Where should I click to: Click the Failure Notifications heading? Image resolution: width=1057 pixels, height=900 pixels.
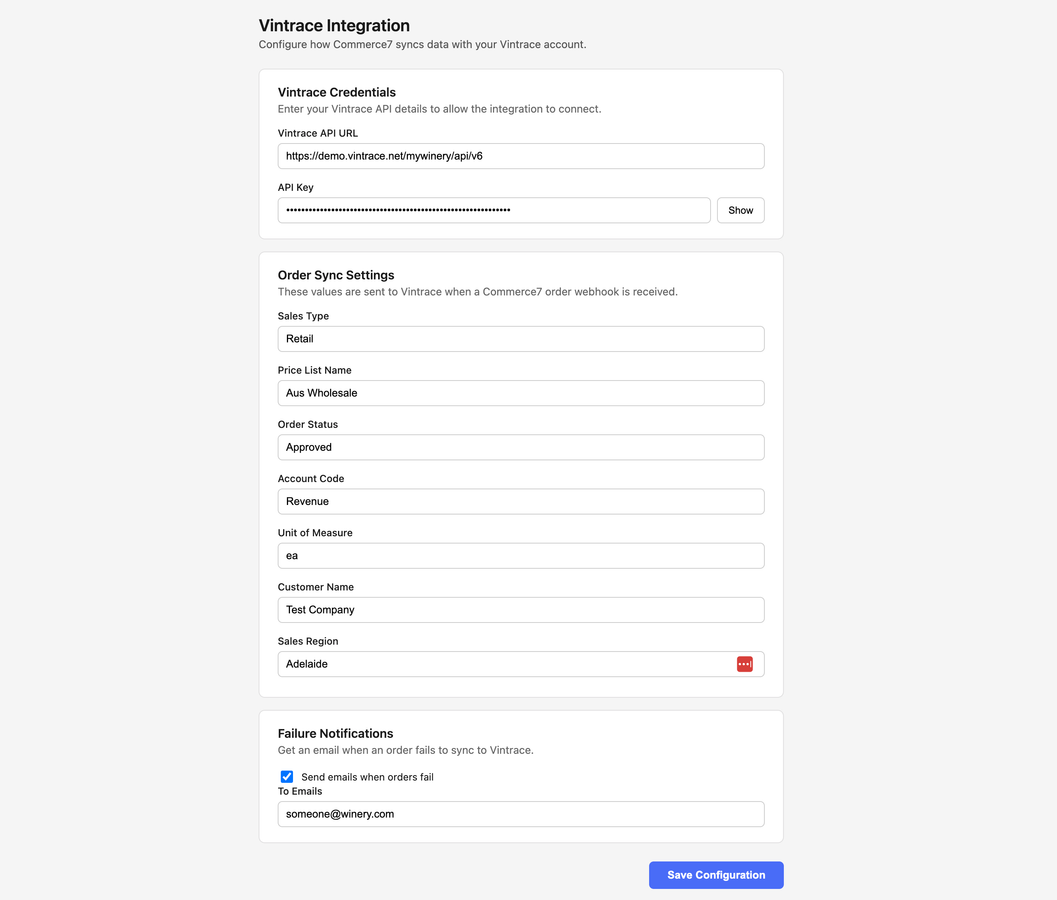point(335,733)
